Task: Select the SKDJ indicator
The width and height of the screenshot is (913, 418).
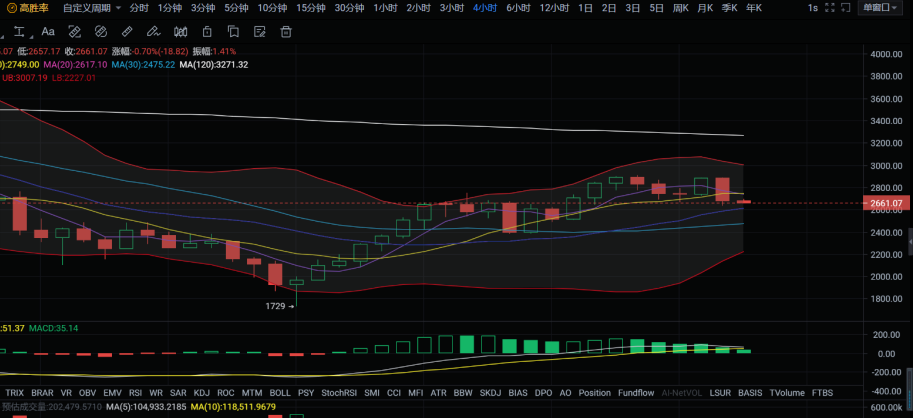Action: click(490, 393)
